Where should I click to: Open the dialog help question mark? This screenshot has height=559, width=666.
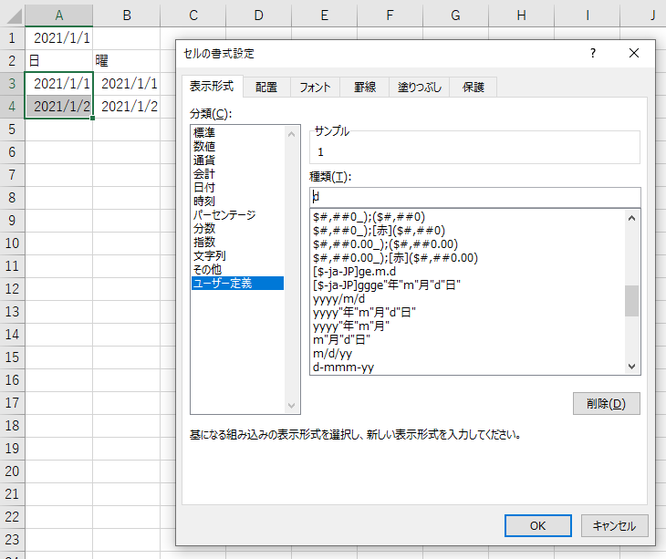tap(593, 53)
